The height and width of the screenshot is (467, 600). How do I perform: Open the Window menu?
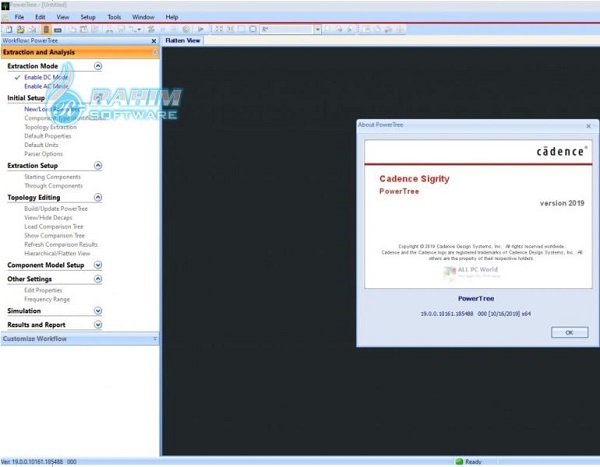[x=143, y=17]
